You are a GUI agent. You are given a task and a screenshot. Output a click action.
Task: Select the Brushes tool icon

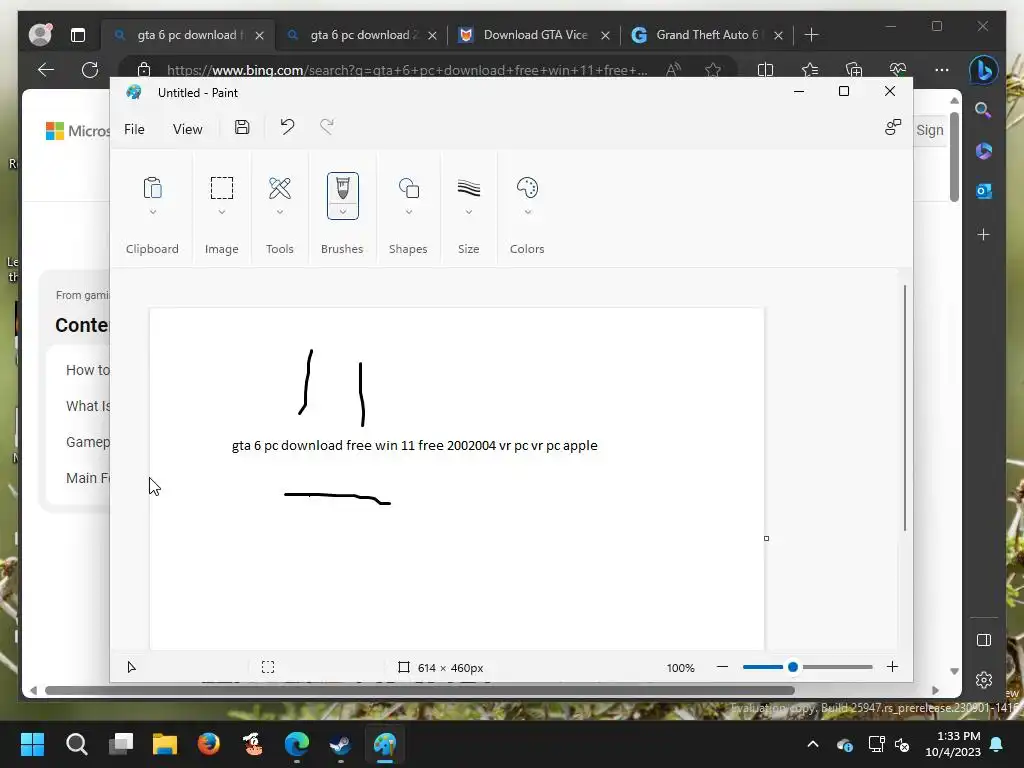point(343,189)
